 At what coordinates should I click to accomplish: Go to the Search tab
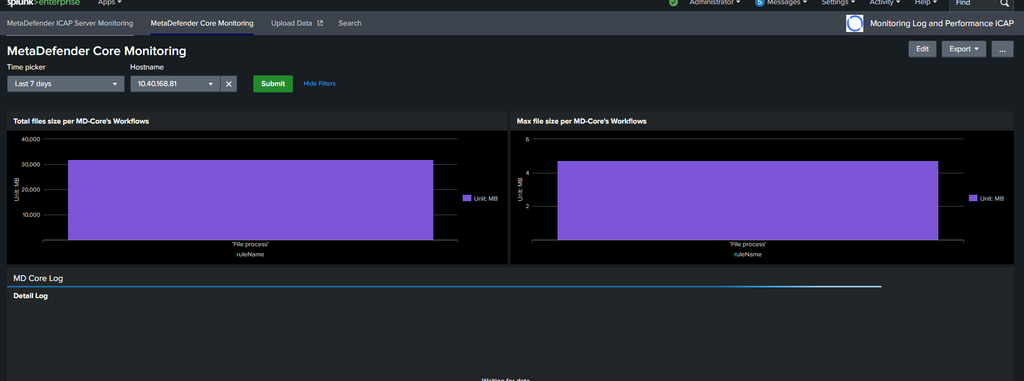click(x=349, y=23)
